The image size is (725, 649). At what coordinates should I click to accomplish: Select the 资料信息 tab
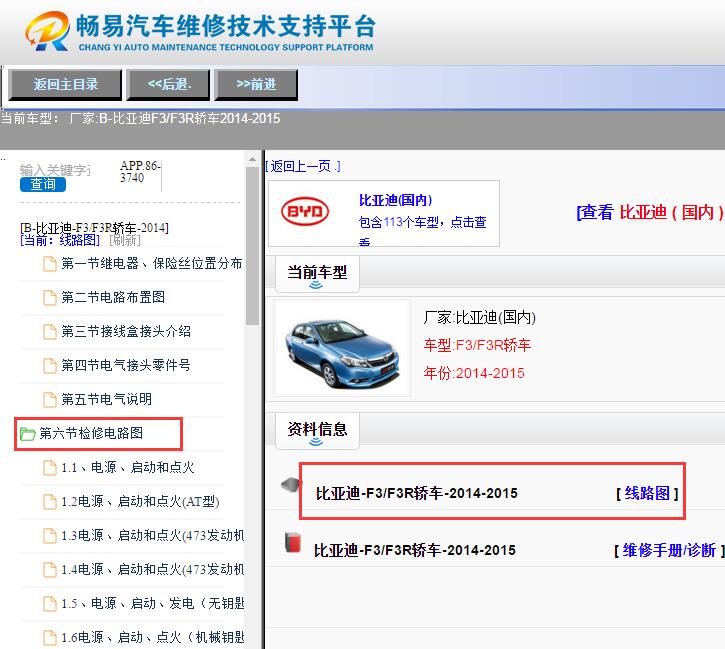[x=317, y=430]
